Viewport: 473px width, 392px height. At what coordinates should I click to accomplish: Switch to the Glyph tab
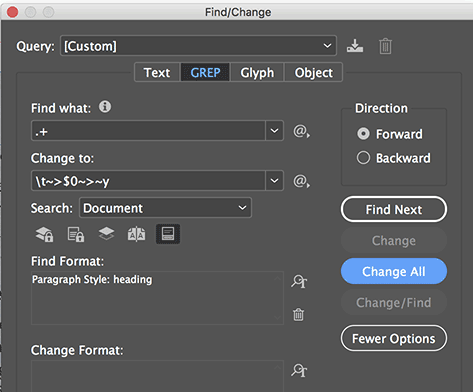pyautogui.click(x=257, y=72)
